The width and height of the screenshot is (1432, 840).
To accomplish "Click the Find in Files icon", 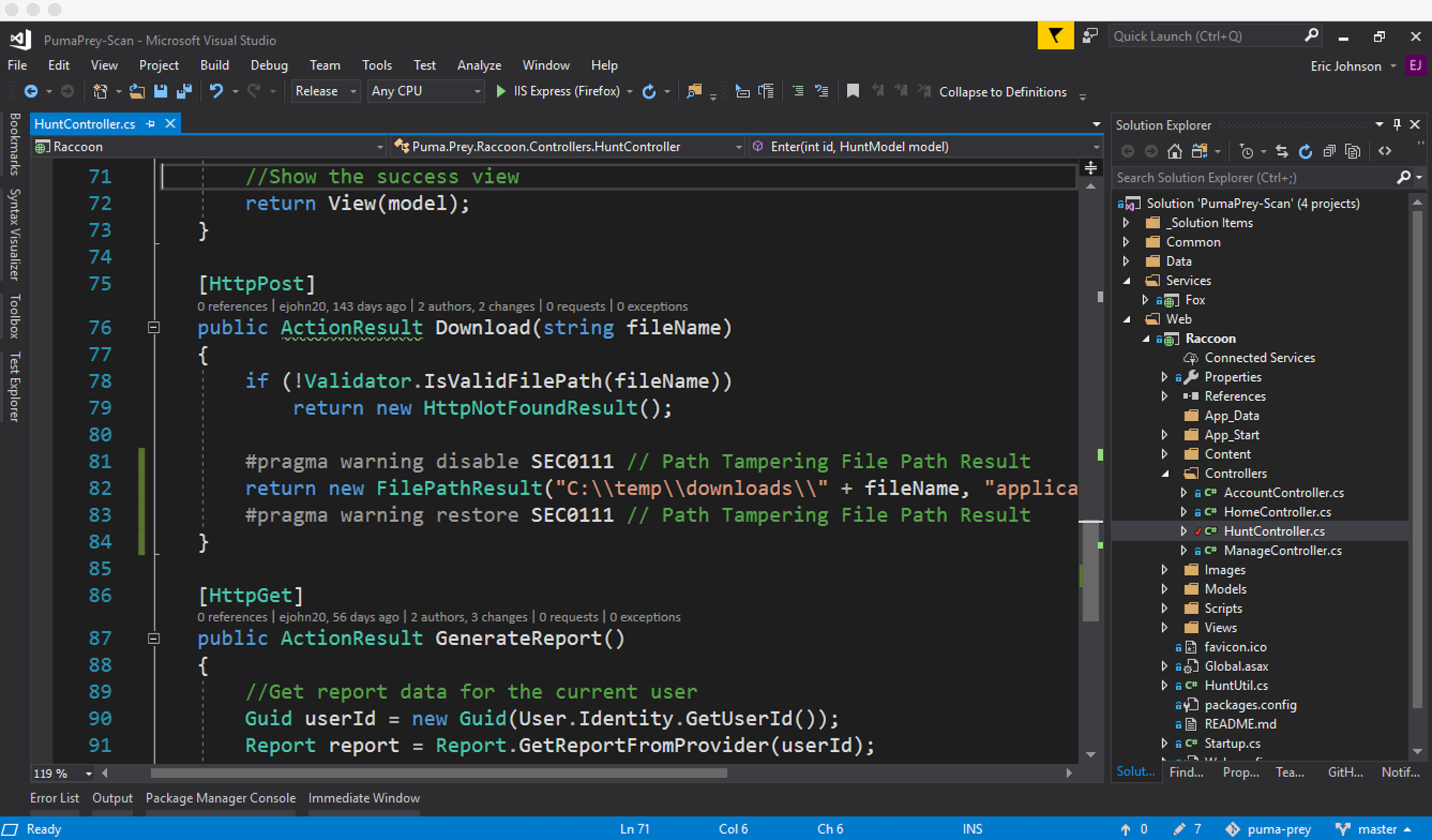I will tap(694, 92).
